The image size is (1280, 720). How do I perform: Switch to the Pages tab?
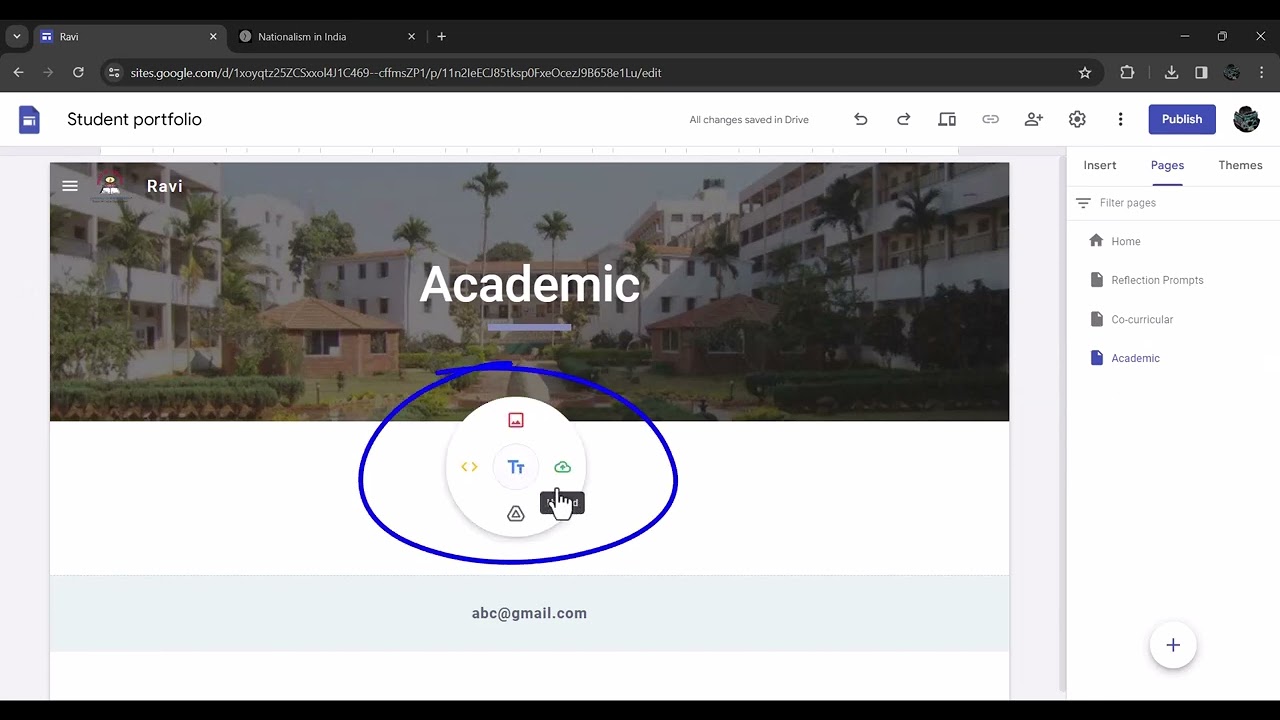tap(1167, 165)
